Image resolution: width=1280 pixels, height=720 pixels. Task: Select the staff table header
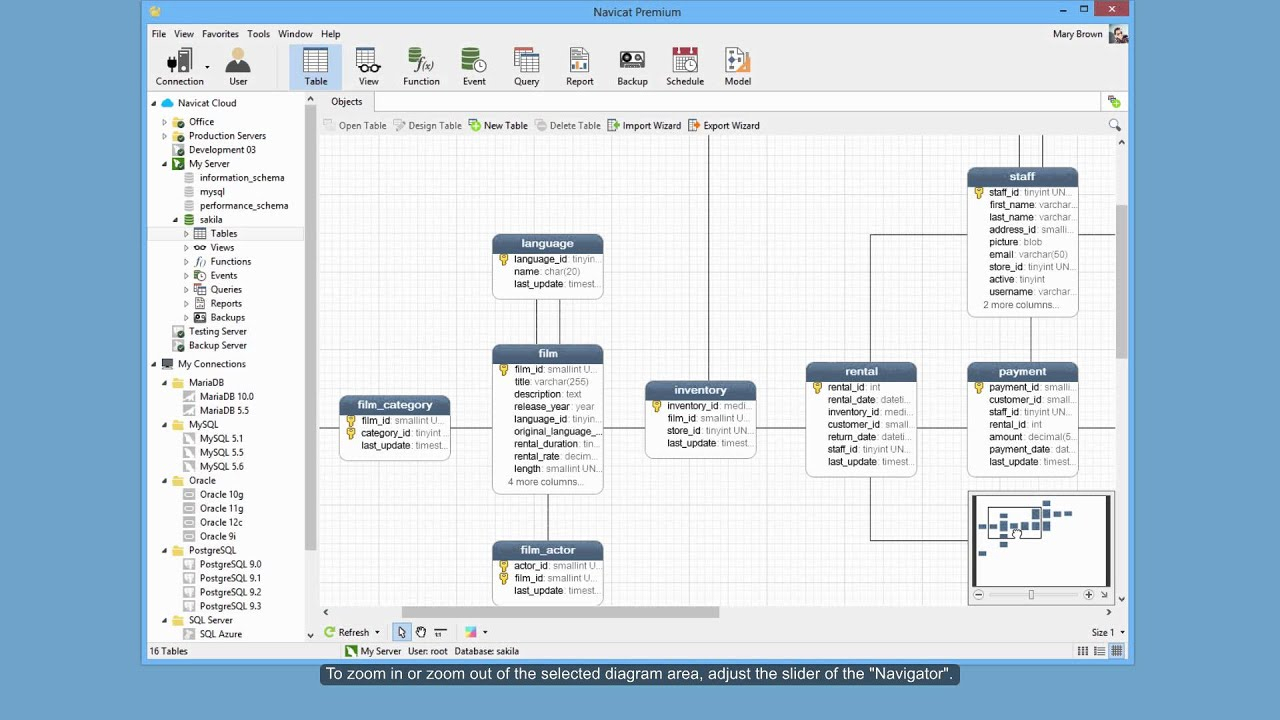click(x=1022, y=177)
